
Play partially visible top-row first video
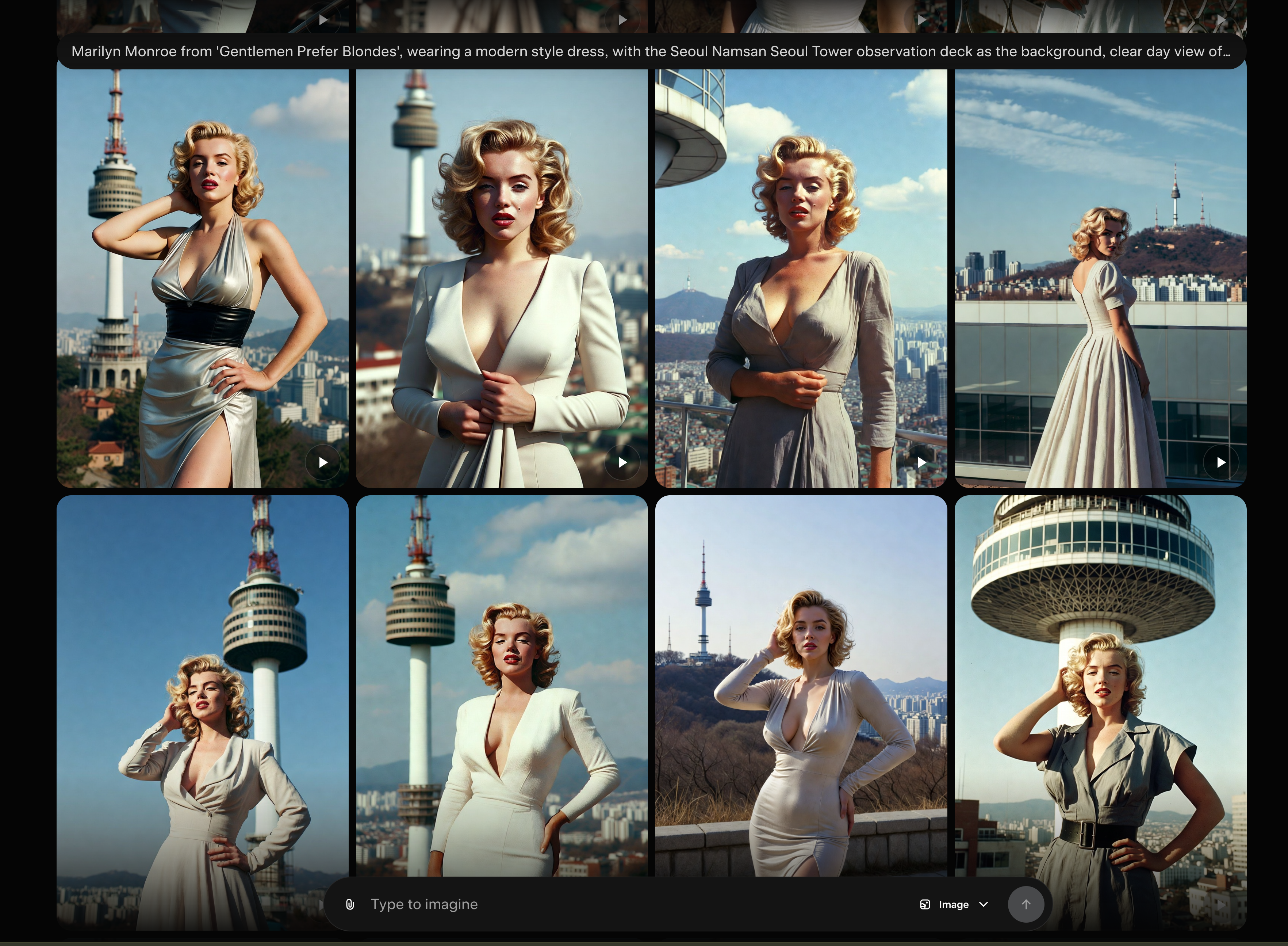pos(323,19)
